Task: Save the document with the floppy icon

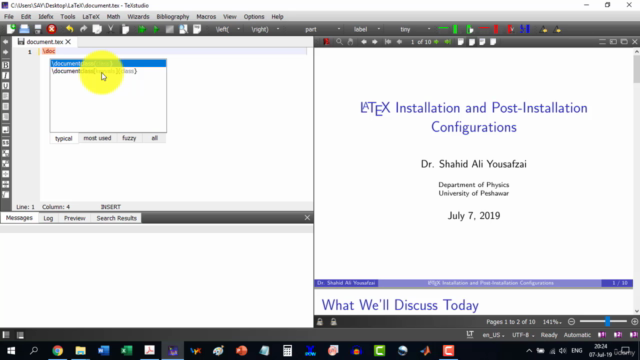Action: click(x=38, y=29)
